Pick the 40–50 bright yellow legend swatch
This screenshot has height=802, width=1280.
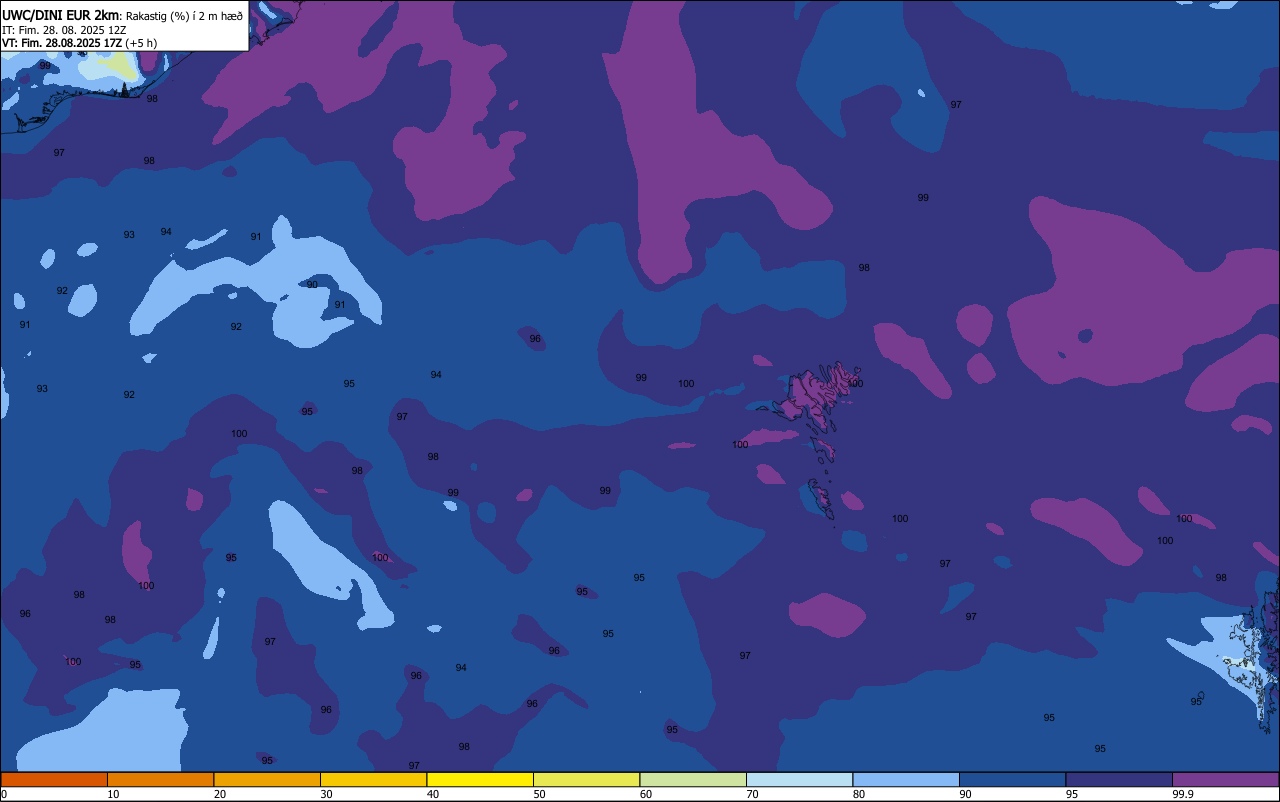click(480, 779)
